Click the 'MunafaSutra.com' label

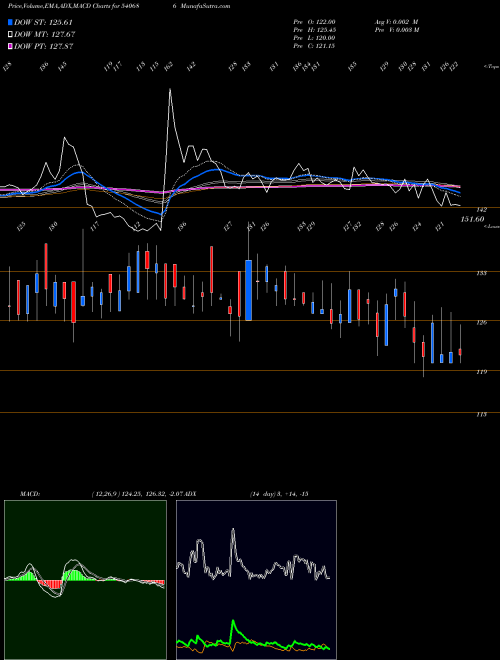click(204, 6)
